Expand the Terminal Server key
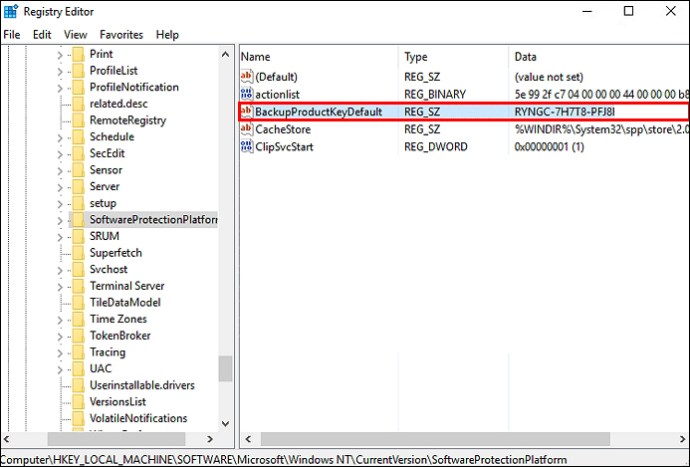690x467 pixels. (x=60, y=287)
